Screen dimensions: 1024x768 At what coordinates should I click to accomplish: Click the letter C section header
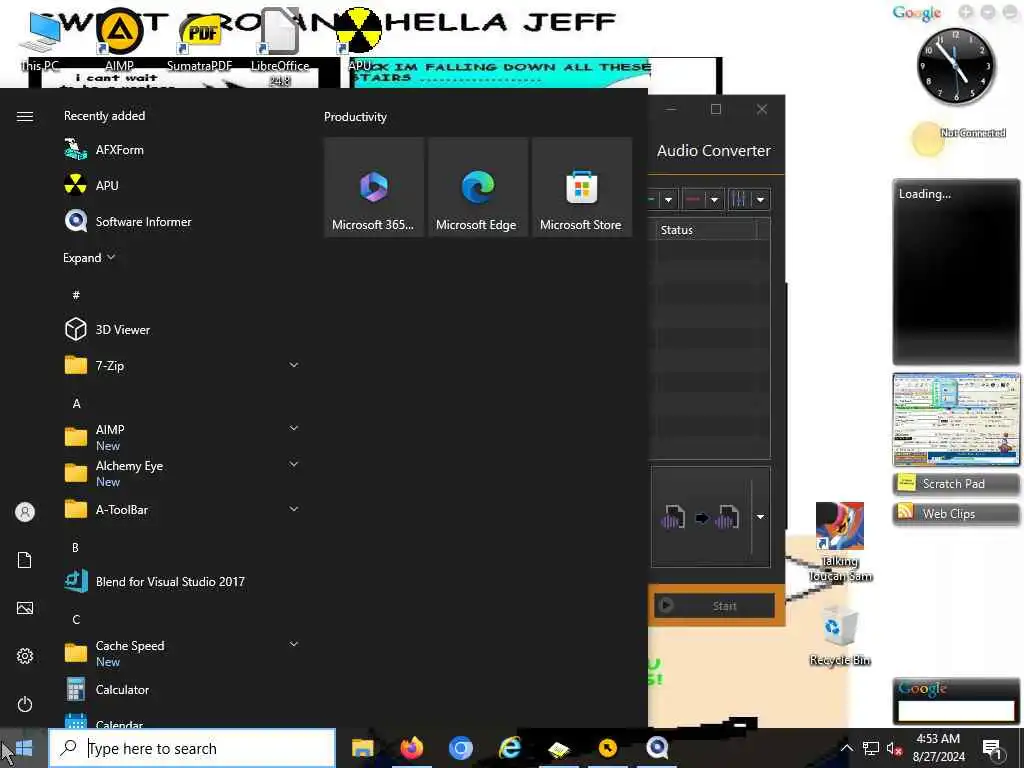click(x=76, y=619)
